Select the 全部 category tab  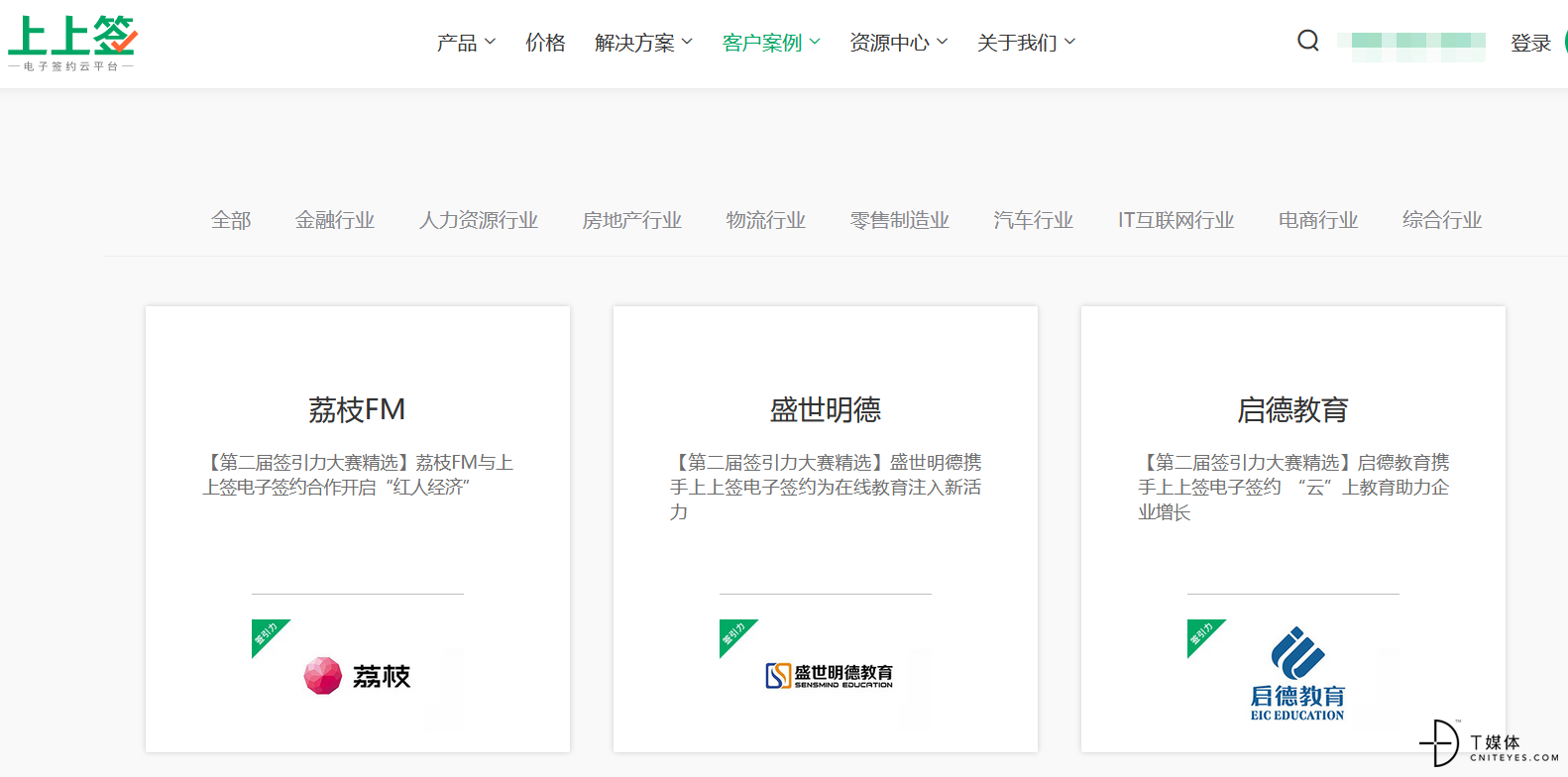pos(231,220)
